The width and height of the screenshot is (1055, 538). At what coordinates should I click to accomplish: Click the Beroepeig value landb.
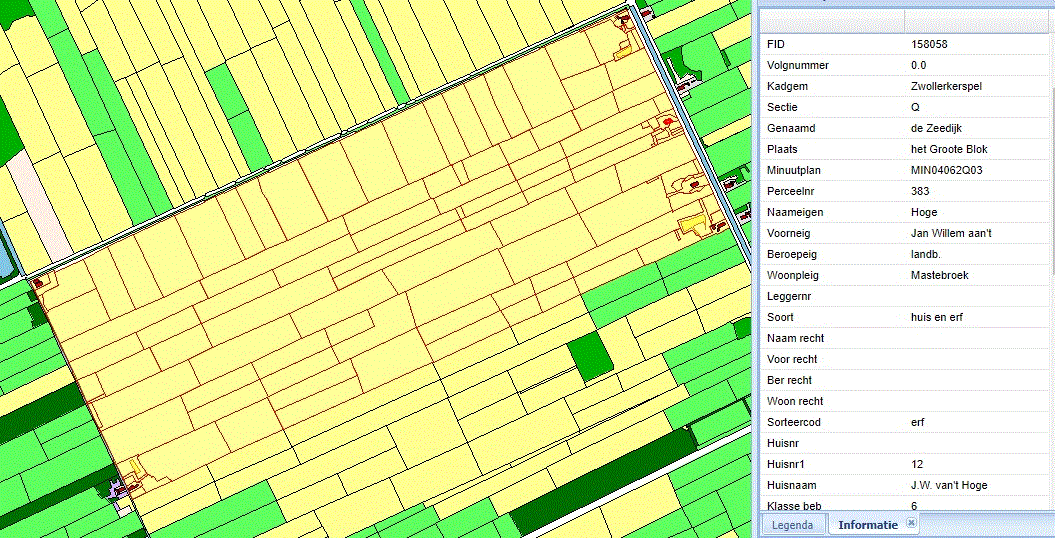point(927,254)
